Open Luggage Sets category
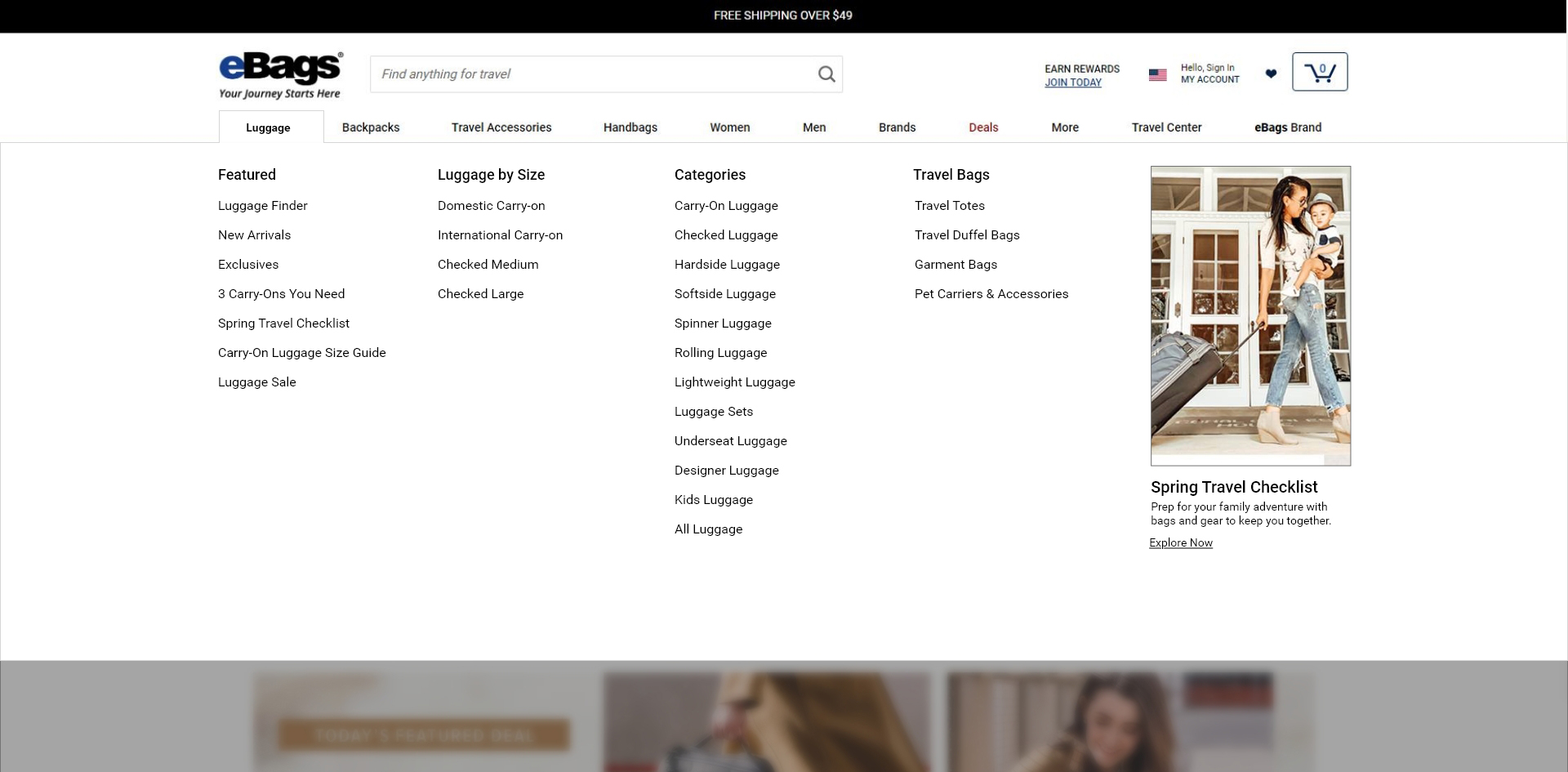The image size is (1568, 772). point(714,412)
